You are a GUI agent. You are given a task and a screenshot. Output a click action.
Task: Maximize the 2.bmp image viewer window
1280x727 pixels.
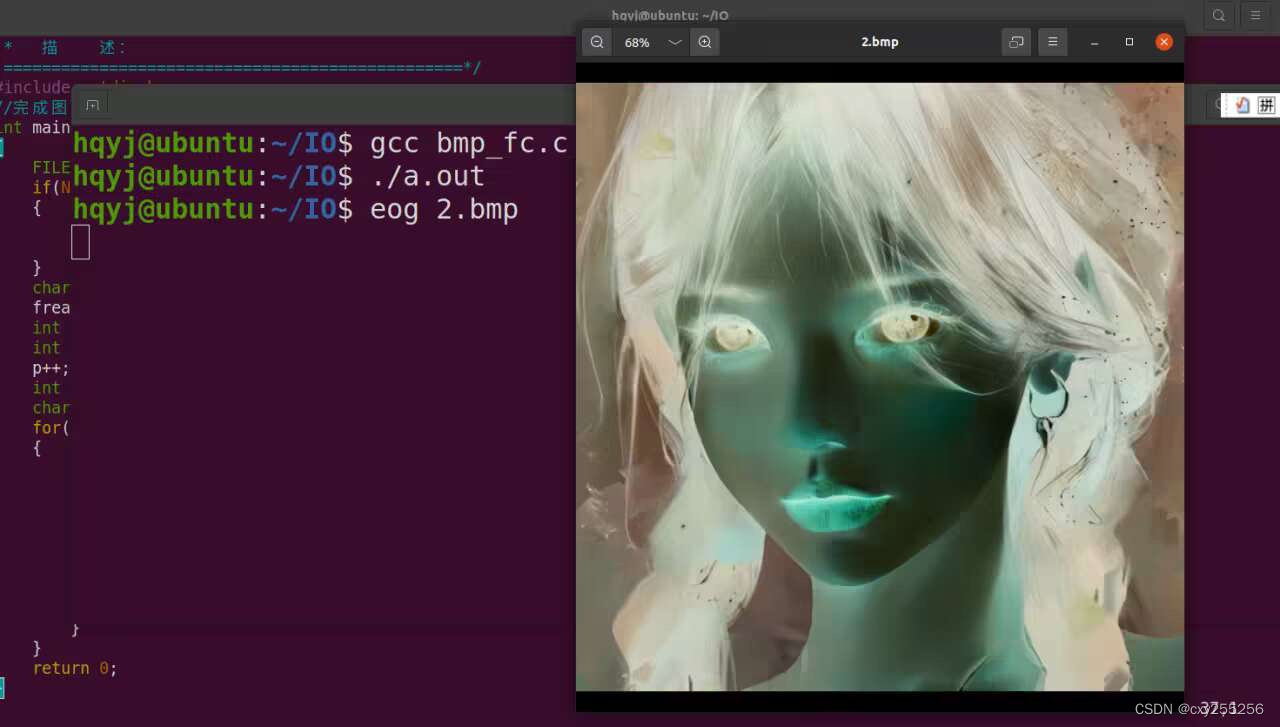point(1129,42)
